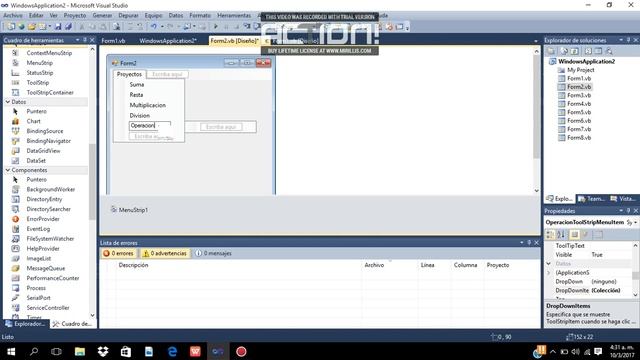Viewport: 640px width, 360px height.
Task: Select BindingSource in the toolbox
Action: click(x=45, y=131)
